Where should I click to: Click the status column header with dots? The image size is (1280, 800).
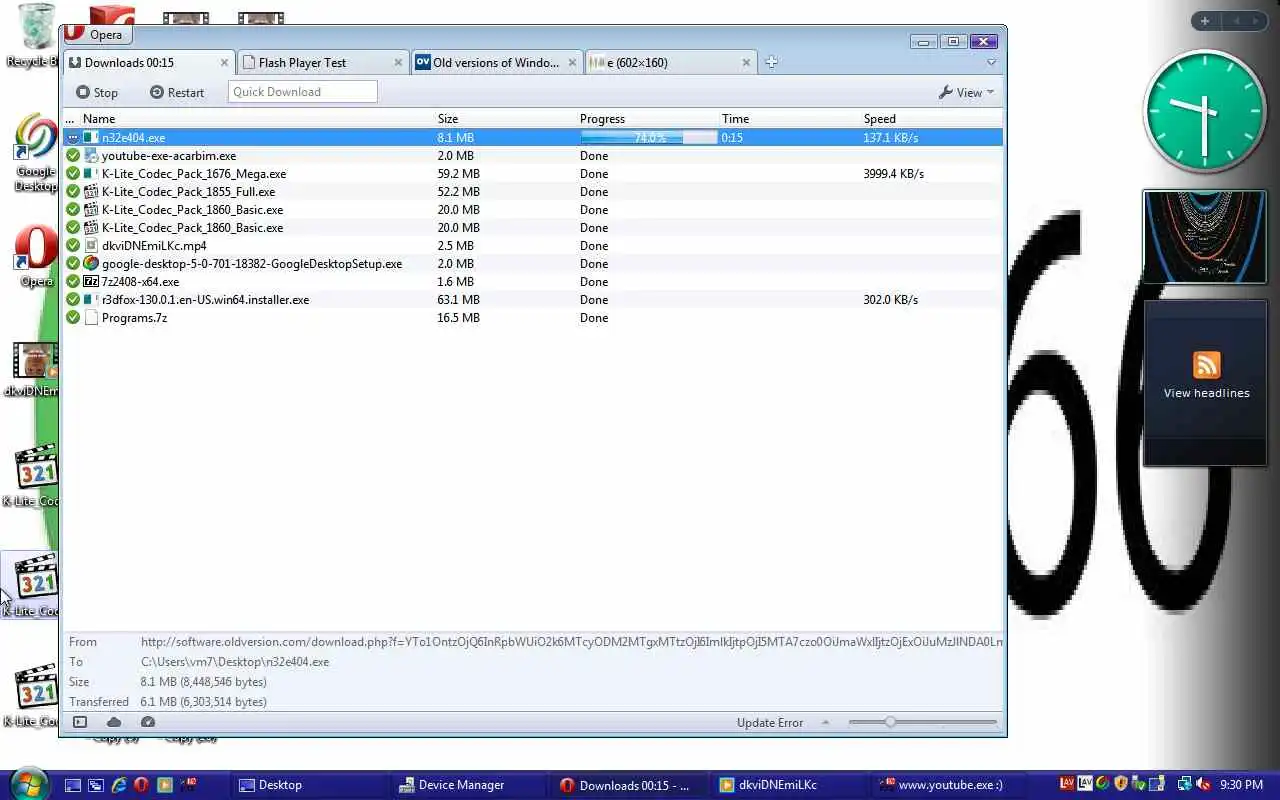coord(70,119)
